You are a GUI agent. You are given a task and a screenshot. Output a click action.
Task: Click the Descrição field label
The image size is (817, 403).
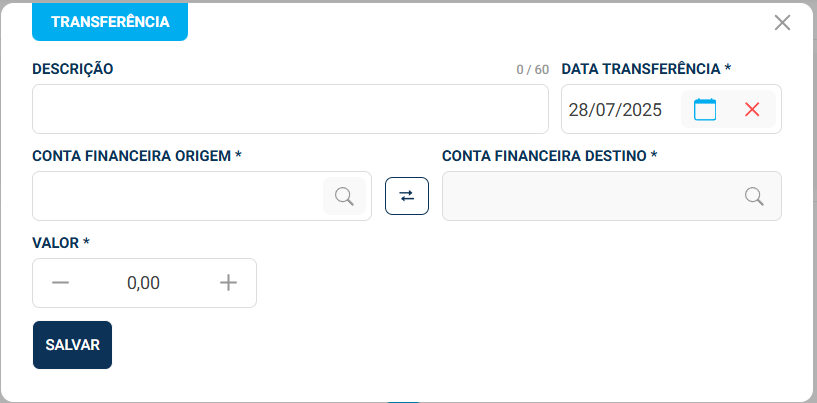point(73,69)
